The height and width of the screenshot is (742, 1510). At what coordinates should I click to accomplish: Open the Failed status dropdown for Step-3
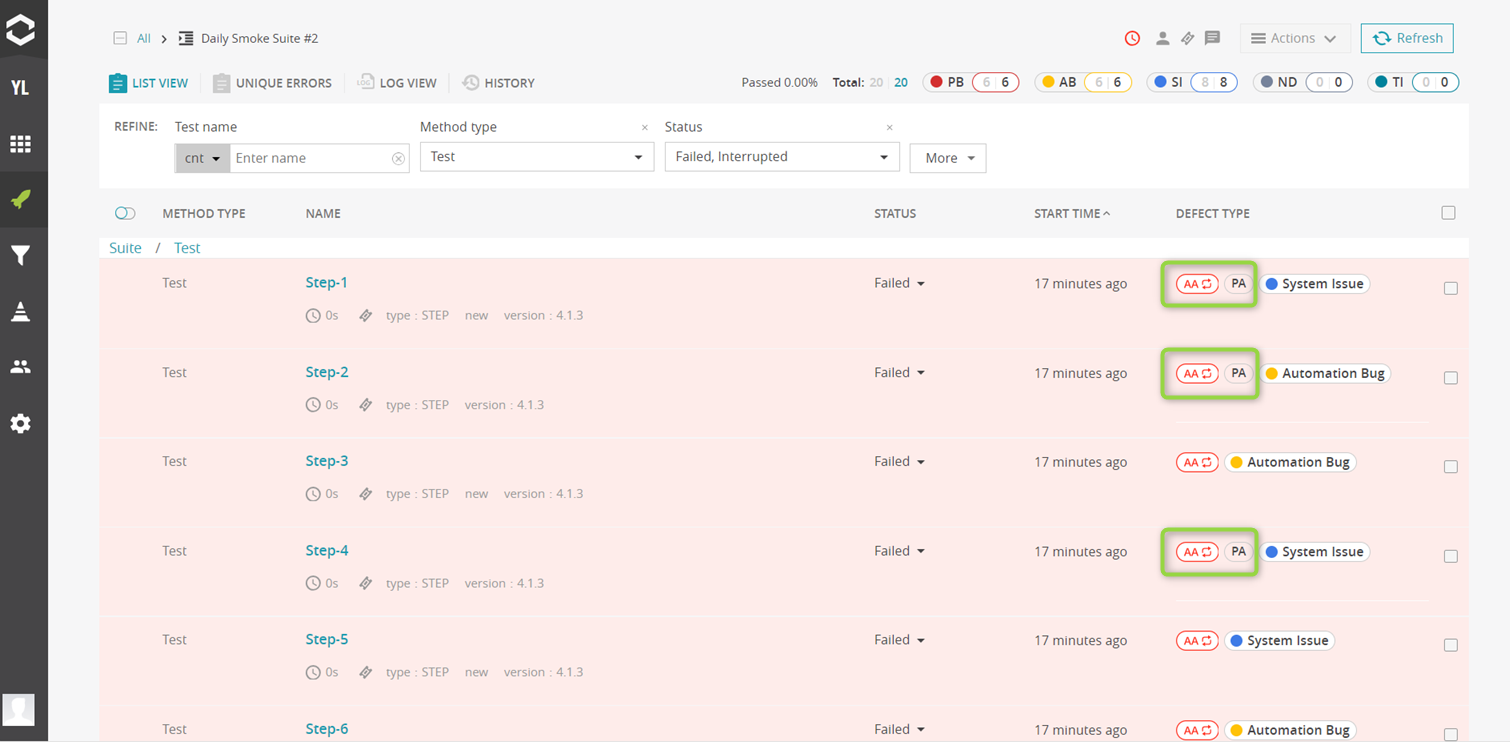click(899, 461)
